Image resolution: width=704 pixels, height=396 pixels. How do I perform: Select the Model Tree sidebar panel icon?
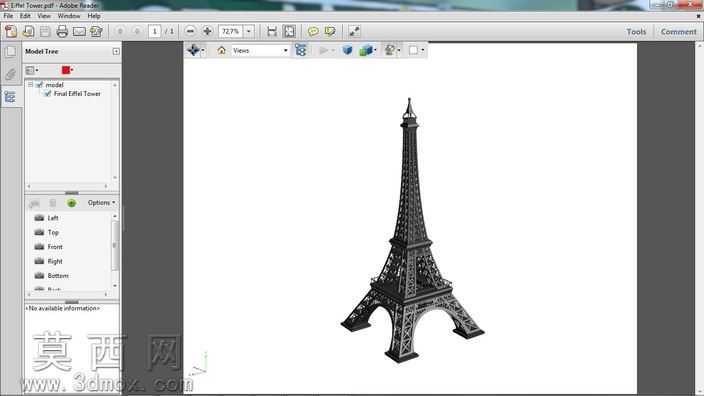pyautogui.click(x=10, y=97)
